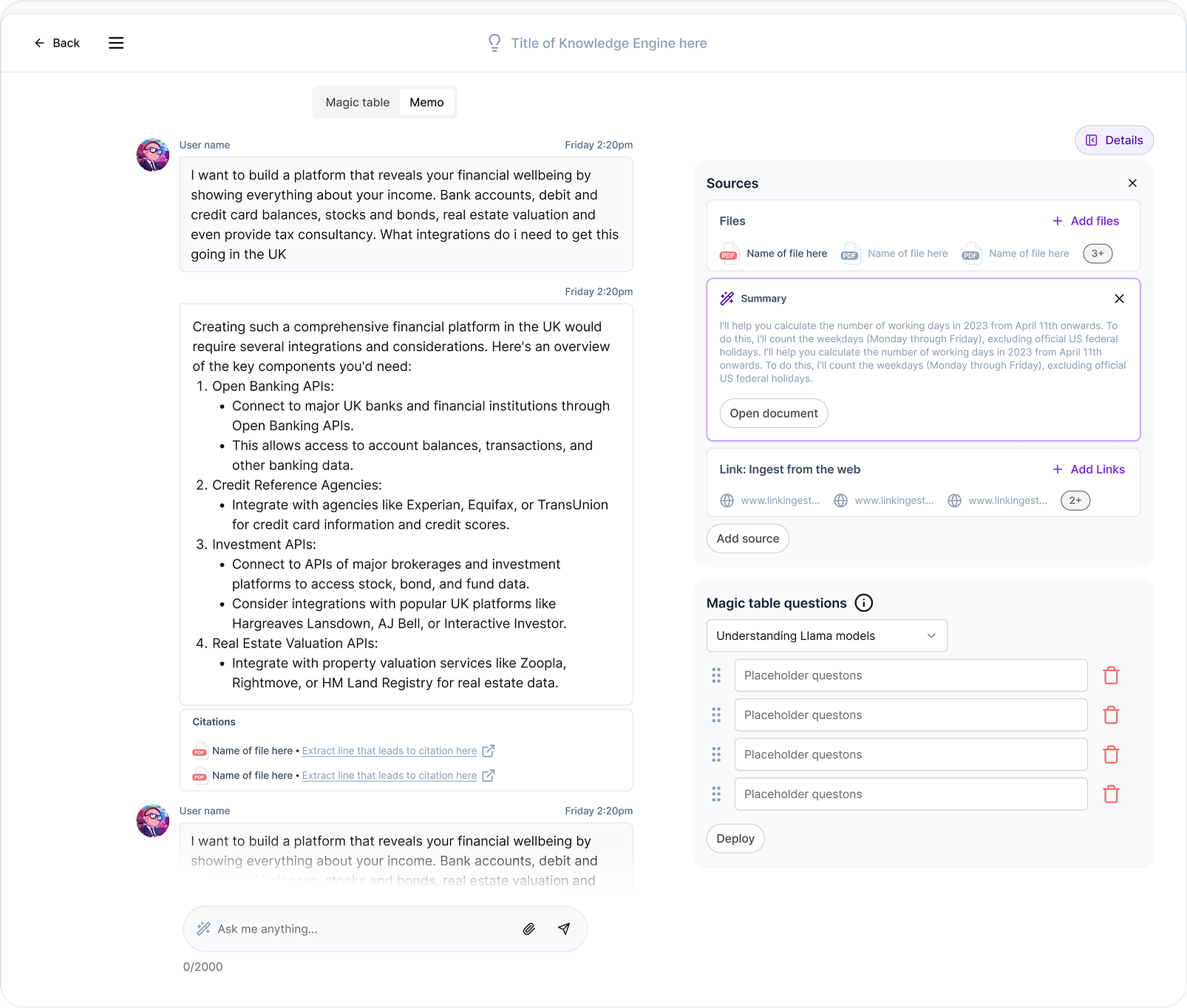
Task: Grab the fourth question's drag handle
Action: pyautogui.click(x=716, y=794)
